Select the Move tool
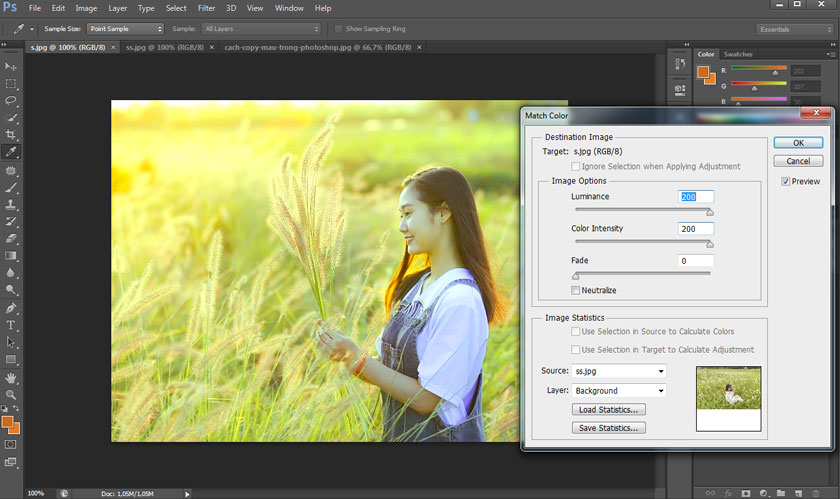The image size is (840, 499). 11,66
